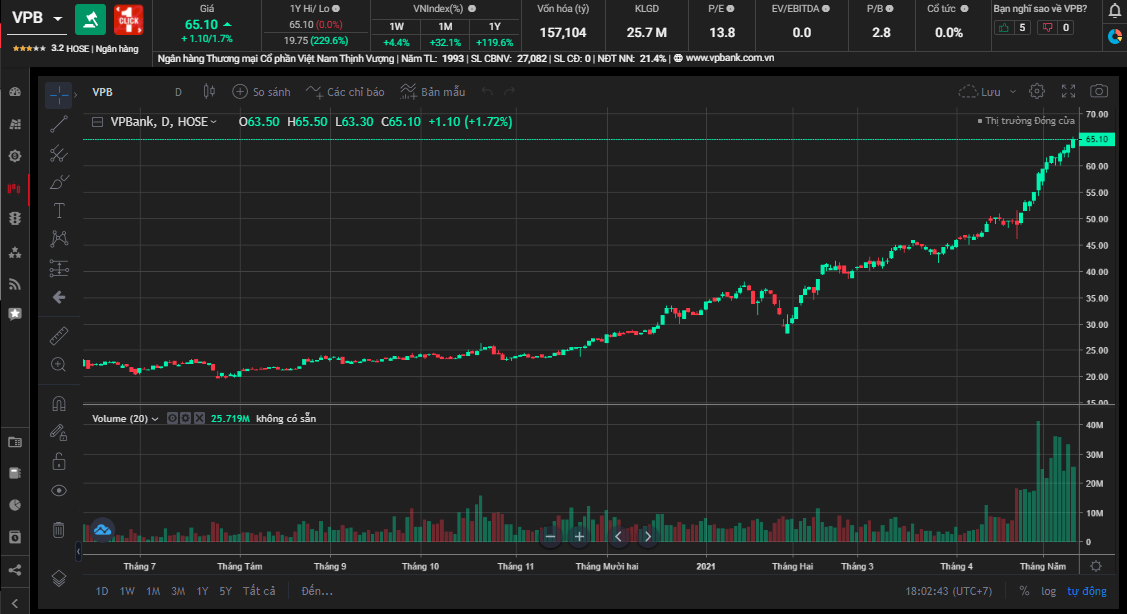Remove all drawings with trash icon

click(59, 529)
